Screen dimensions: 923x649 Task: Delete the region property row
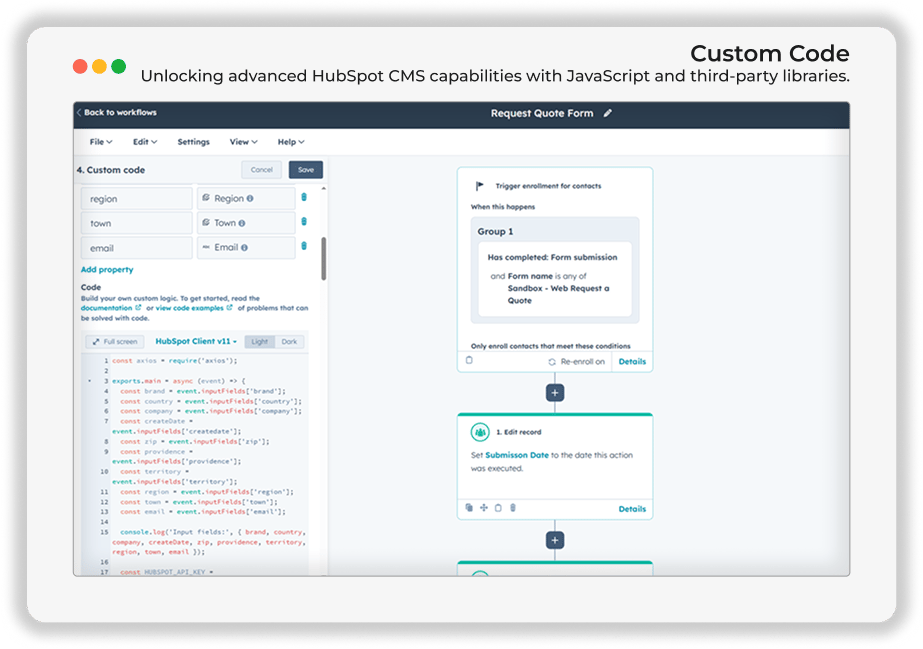point(304,197)
